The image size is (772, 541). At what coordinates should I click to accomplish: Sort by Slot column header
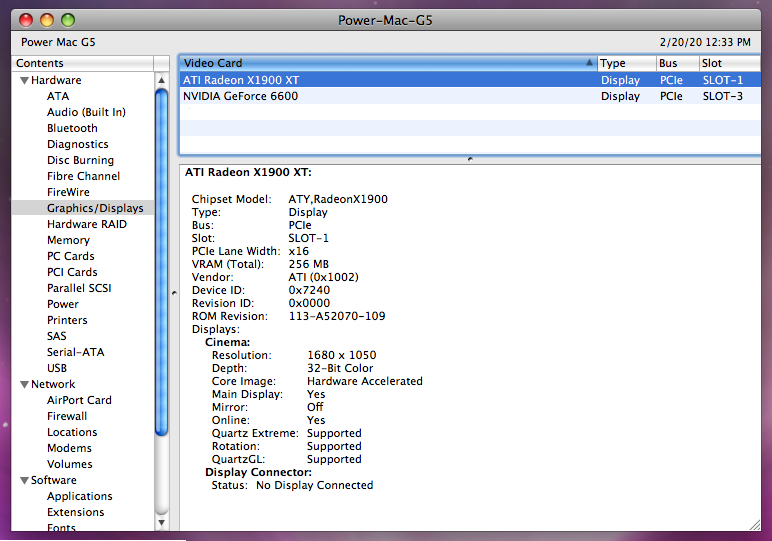(x=730, y=63)
